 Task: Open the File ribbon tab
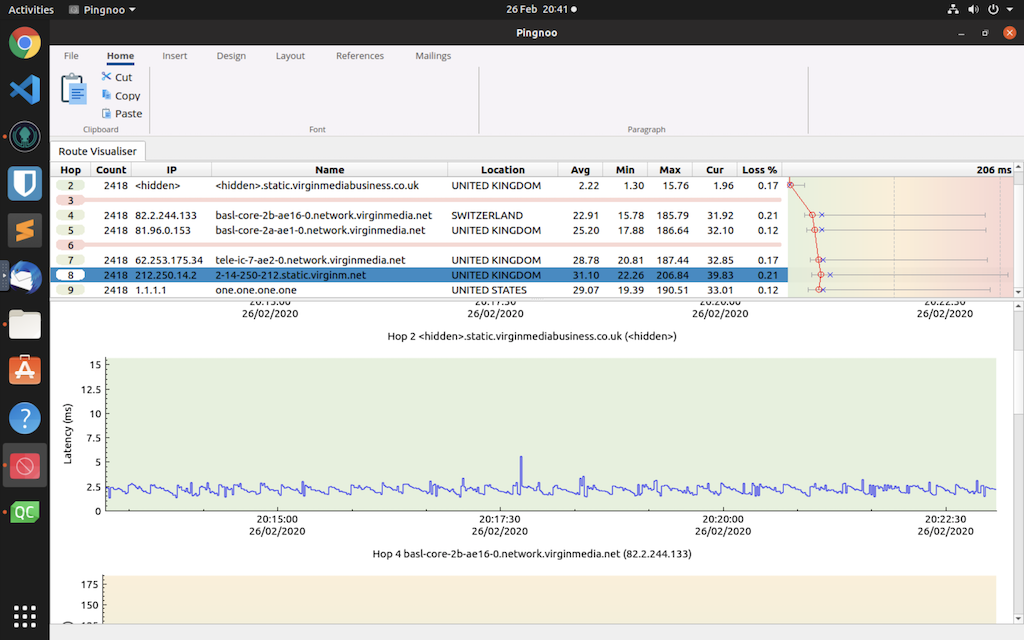pyautogui.click(x=71, y=56)
